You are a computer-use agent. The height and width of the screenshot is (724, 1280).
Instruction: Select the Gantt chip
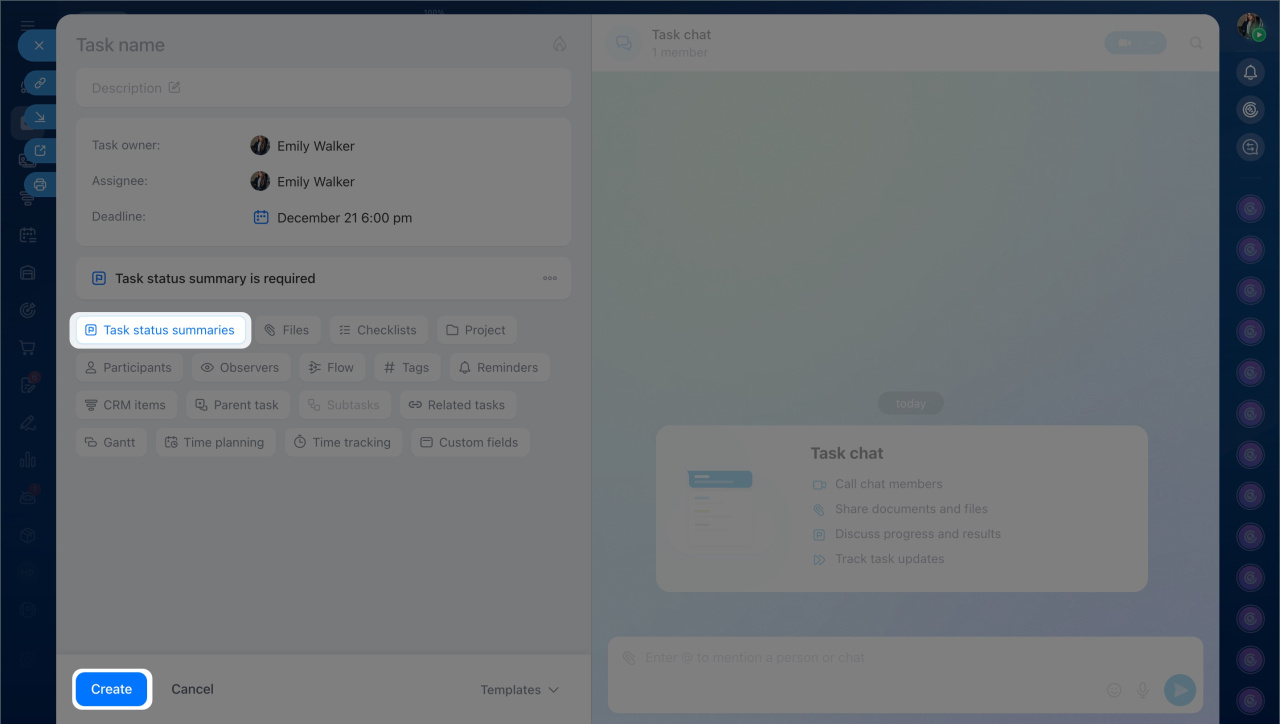point(110,442)
